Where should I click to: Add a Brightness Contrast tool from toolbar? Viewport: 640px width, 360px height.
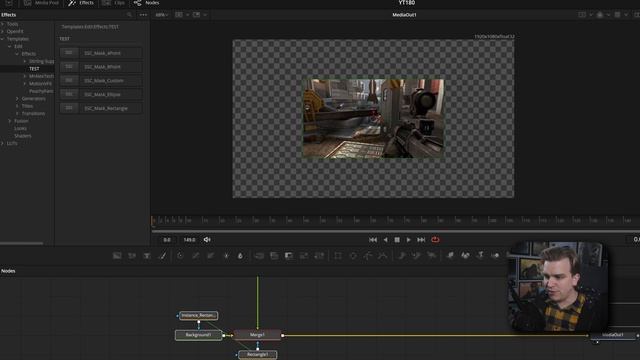coord(226,256)
